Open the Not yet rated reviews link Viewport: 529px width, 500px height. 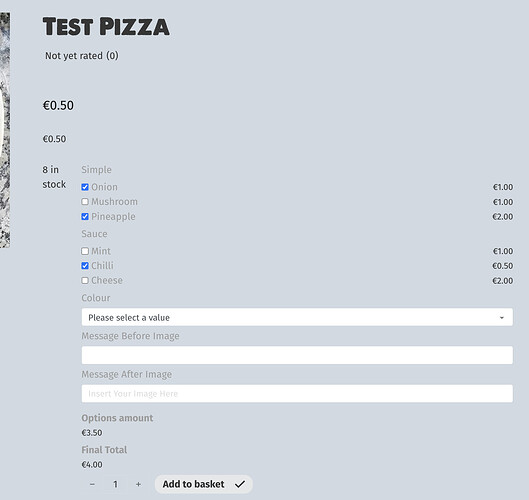82,56
